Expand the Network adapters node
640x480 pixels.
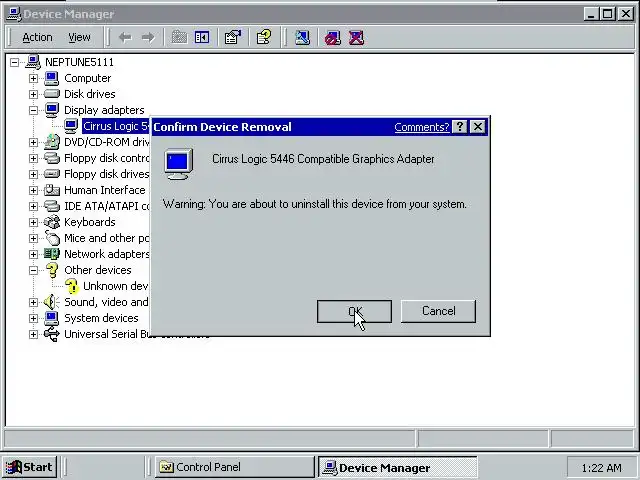click(x=33, y=254)
